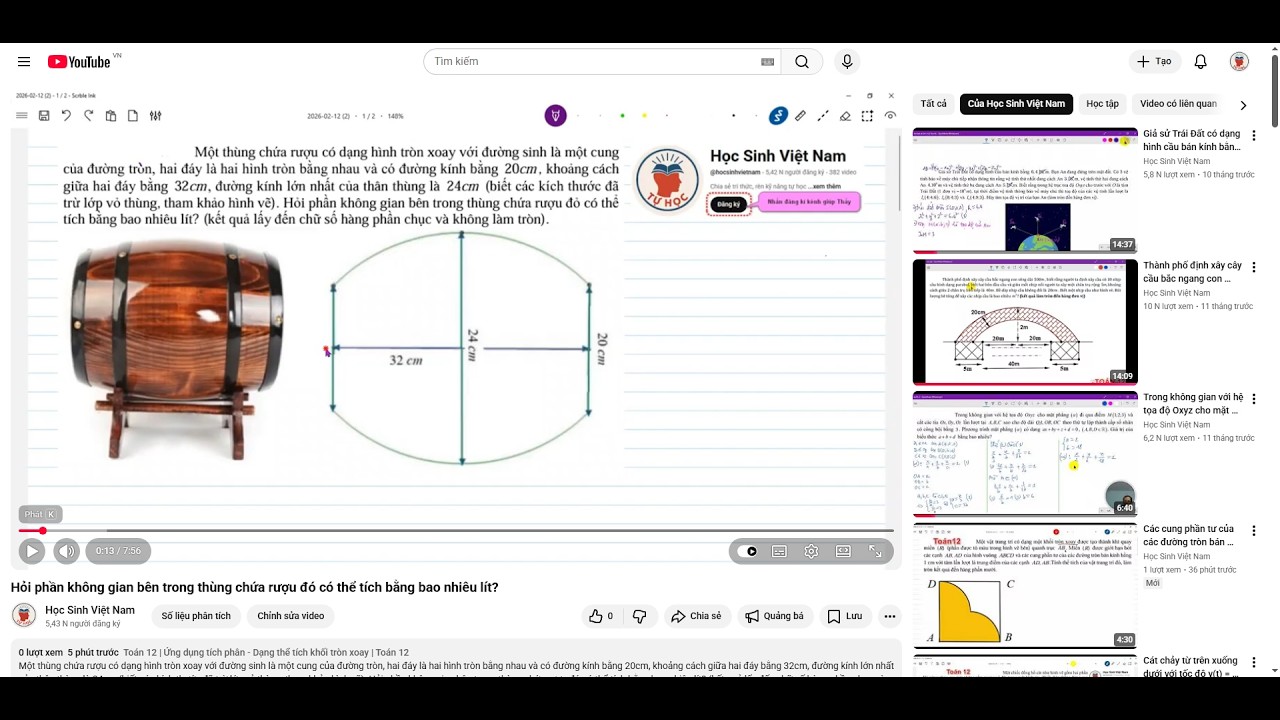
Task: Open 'Số liệu phân tích' analytics
Action: coord(196,616)
